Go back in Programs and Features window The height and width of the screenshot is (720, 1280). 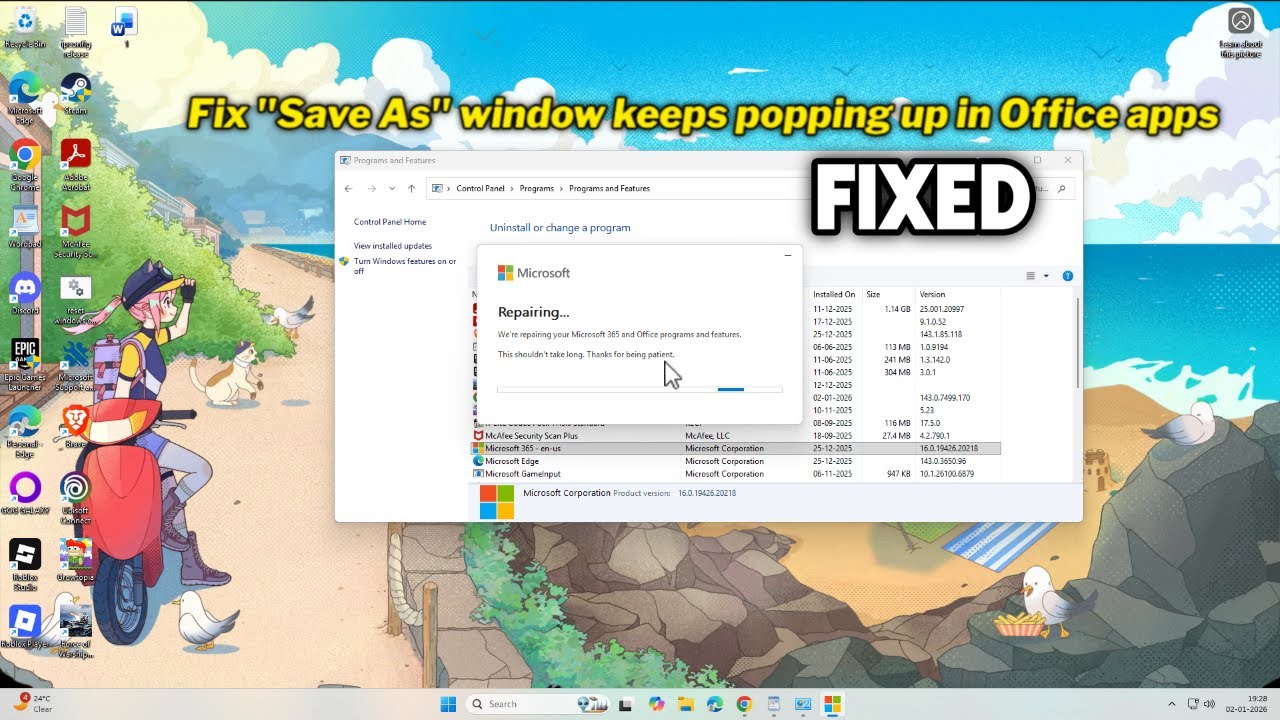click(x=348, y=188)
